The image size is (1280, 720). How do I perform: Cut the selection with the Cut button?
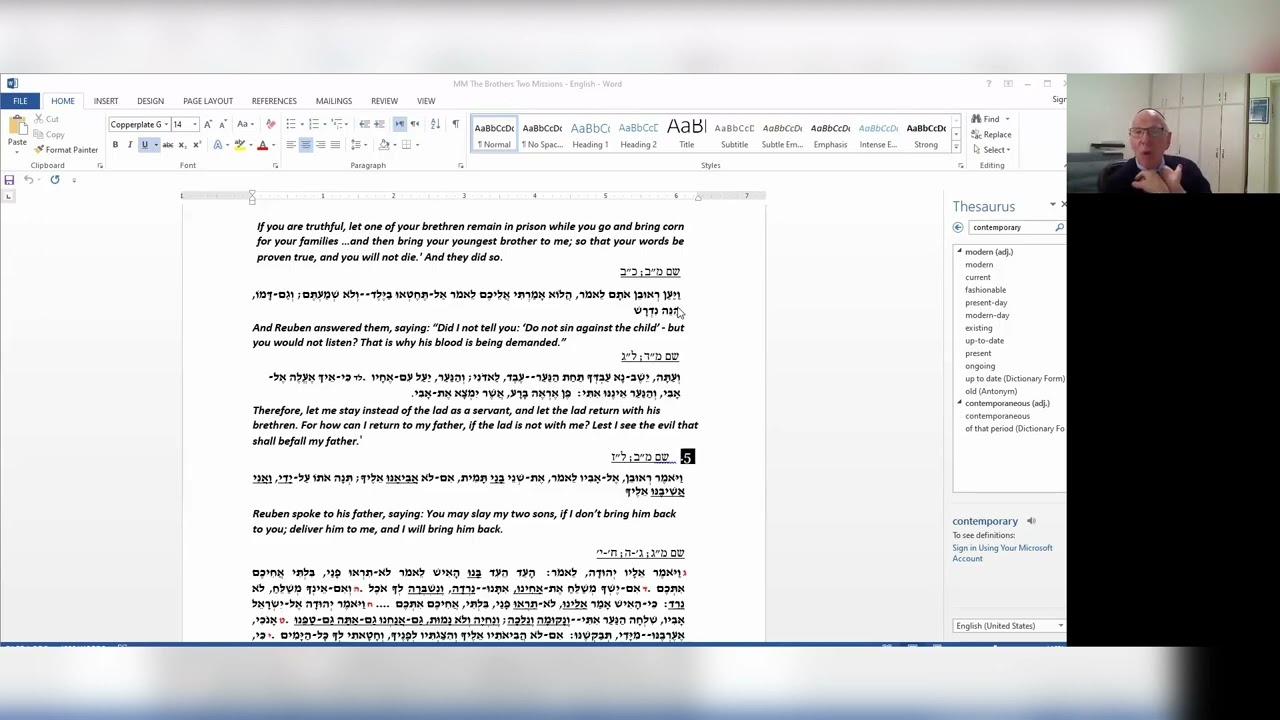tap(46, 119)
